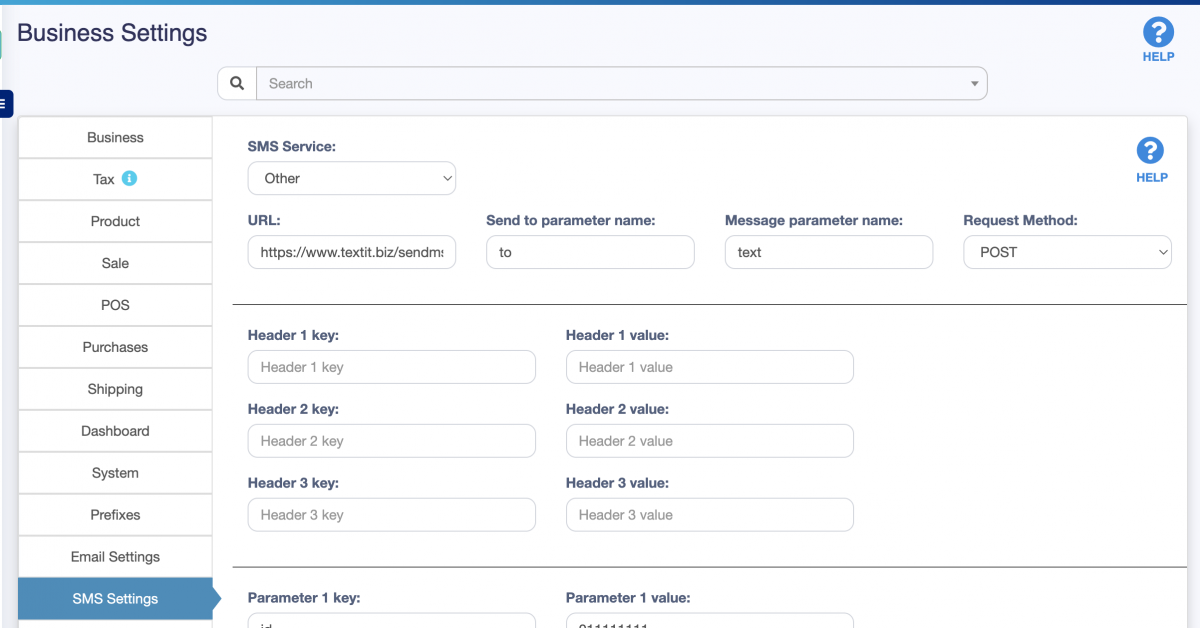1200x628 pixels.
Task: Open the Dashboard tab
Action: click(115, 432)
